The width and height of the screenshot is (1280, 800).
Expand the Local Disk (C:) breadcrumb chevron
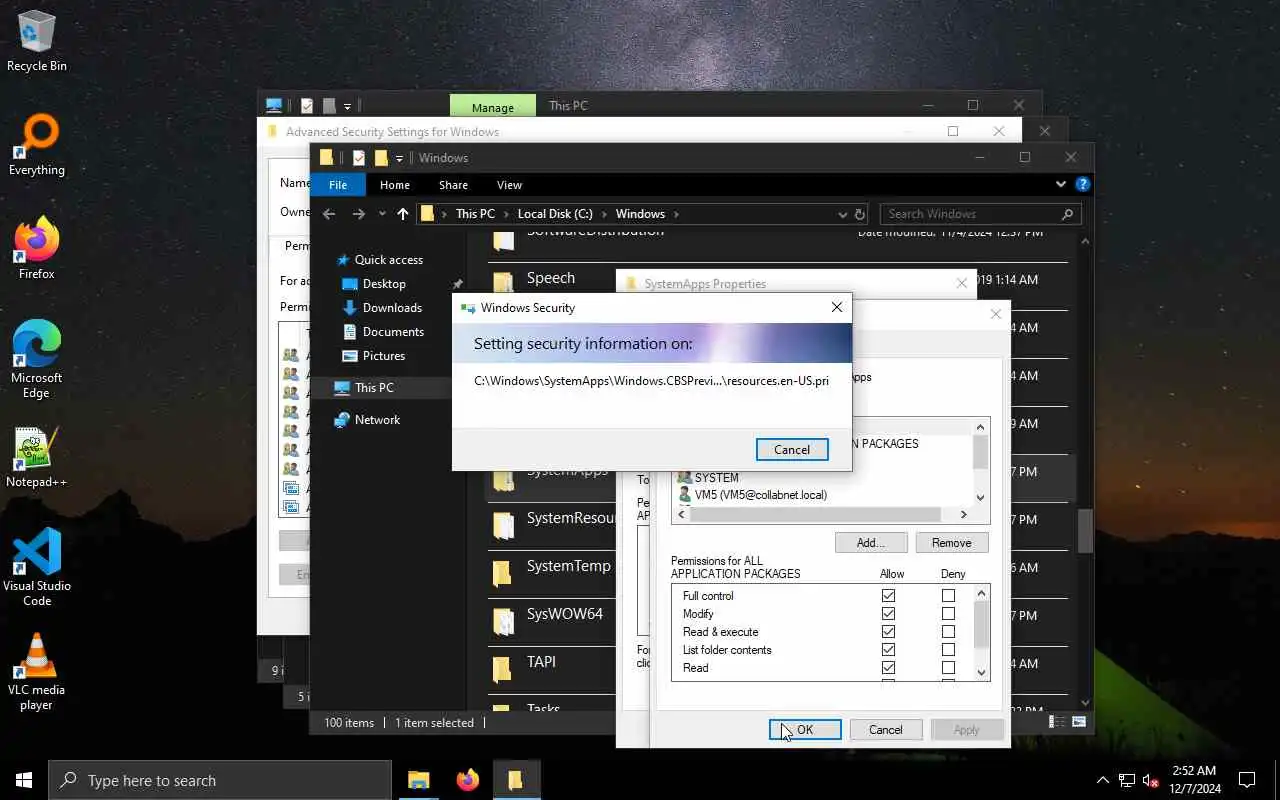(x=604, y=214)
